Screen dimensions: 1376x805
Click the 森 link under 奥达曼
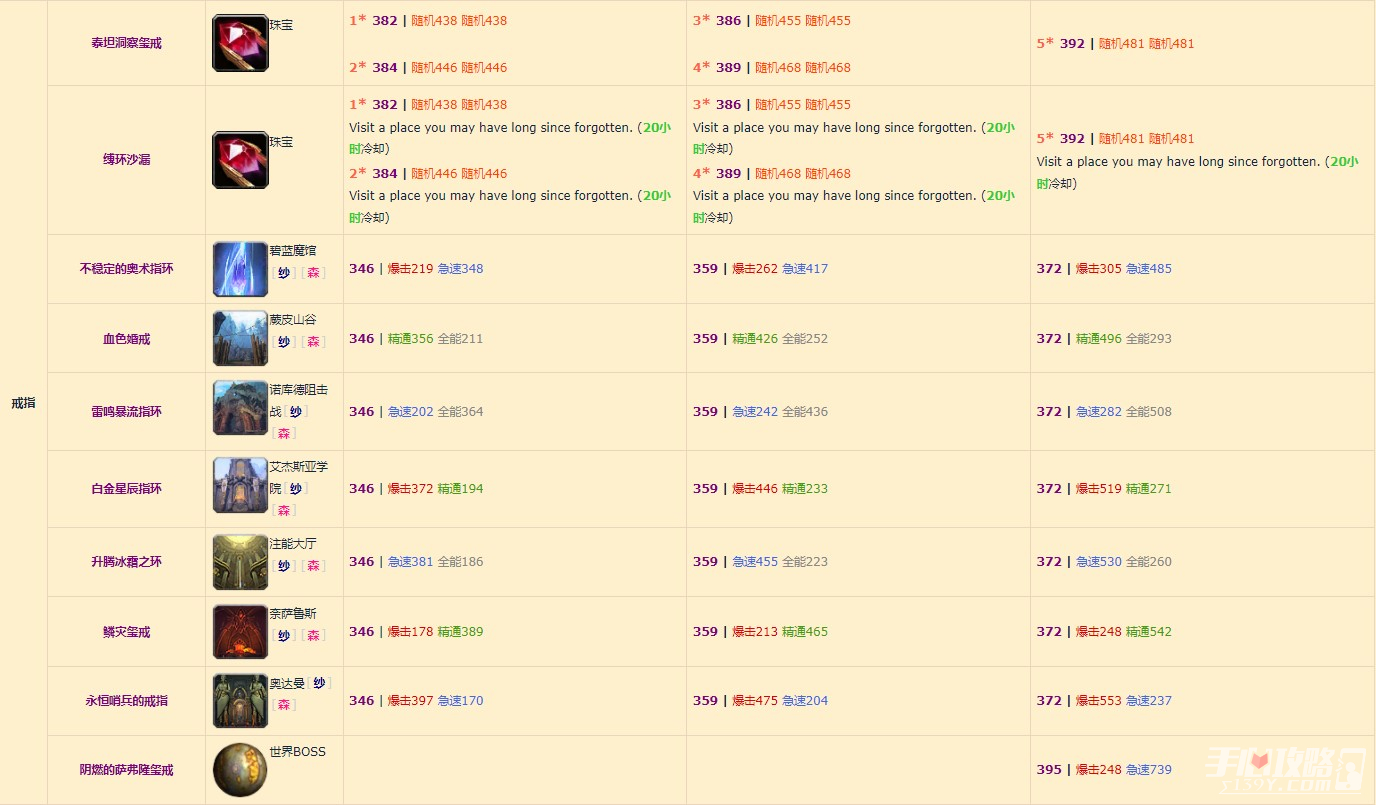pyautogui.click(x=283, y=704)
